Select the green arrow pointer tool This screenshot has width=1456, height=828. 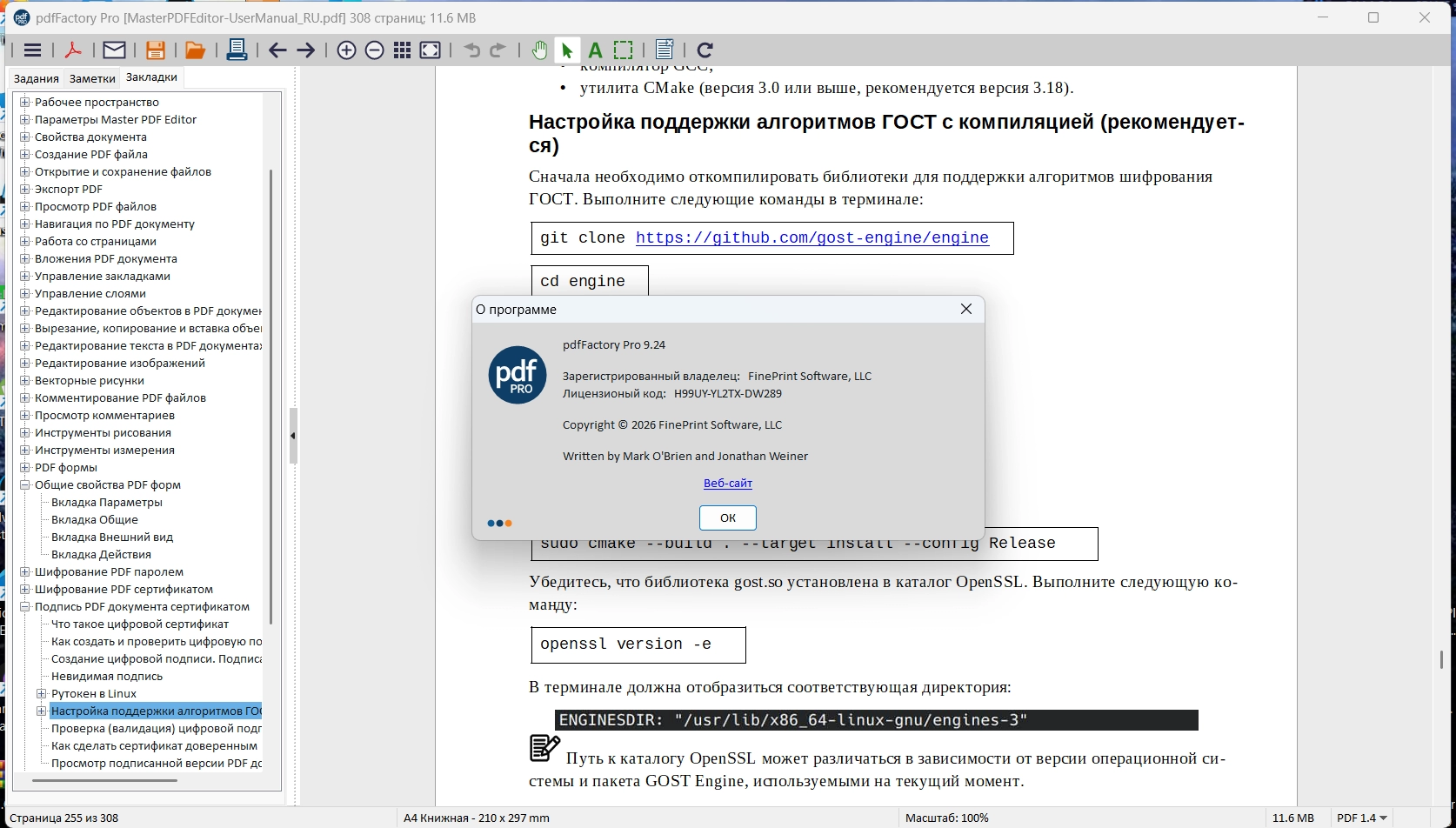tap(567, 50)
